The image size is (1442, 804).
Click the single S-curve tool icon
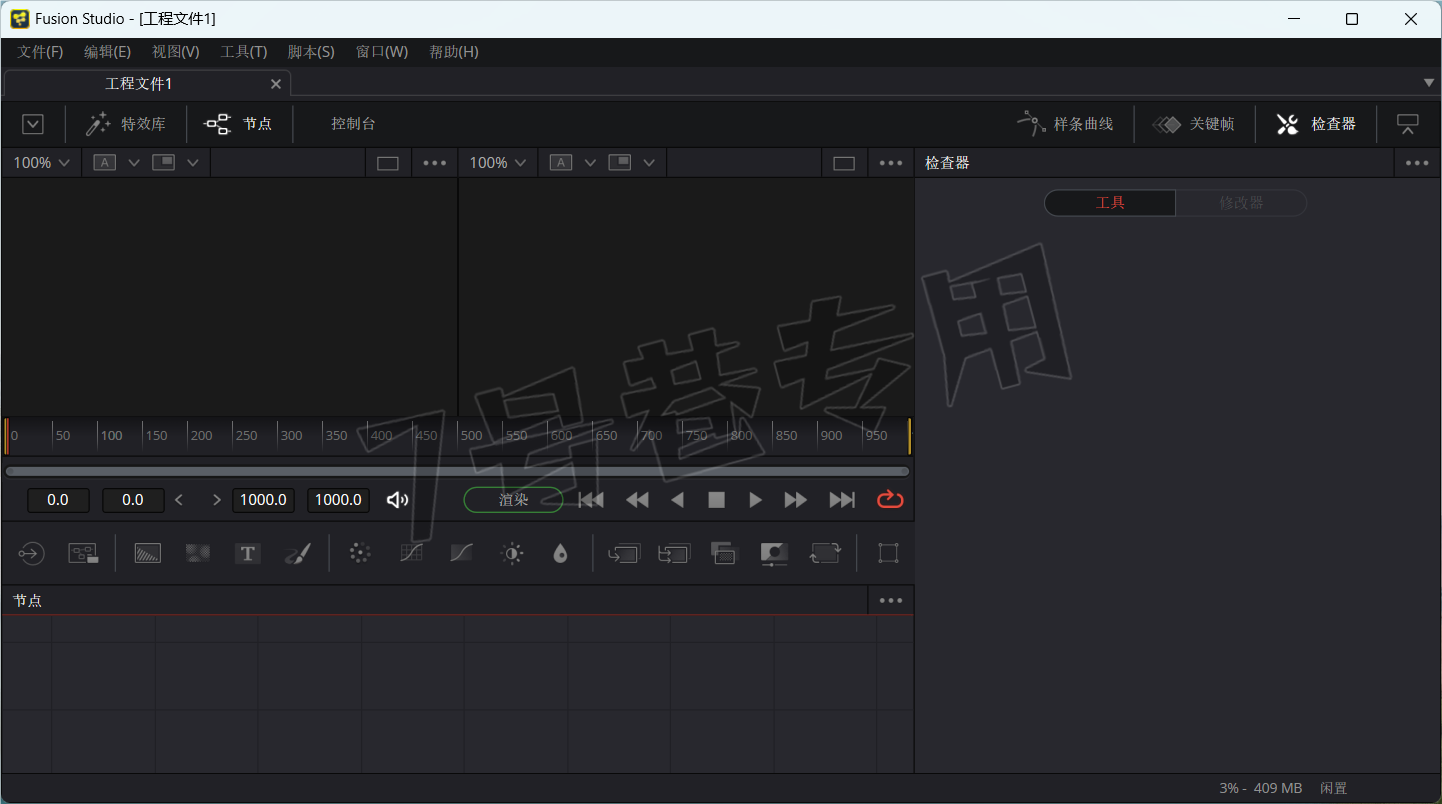[461, 553]
